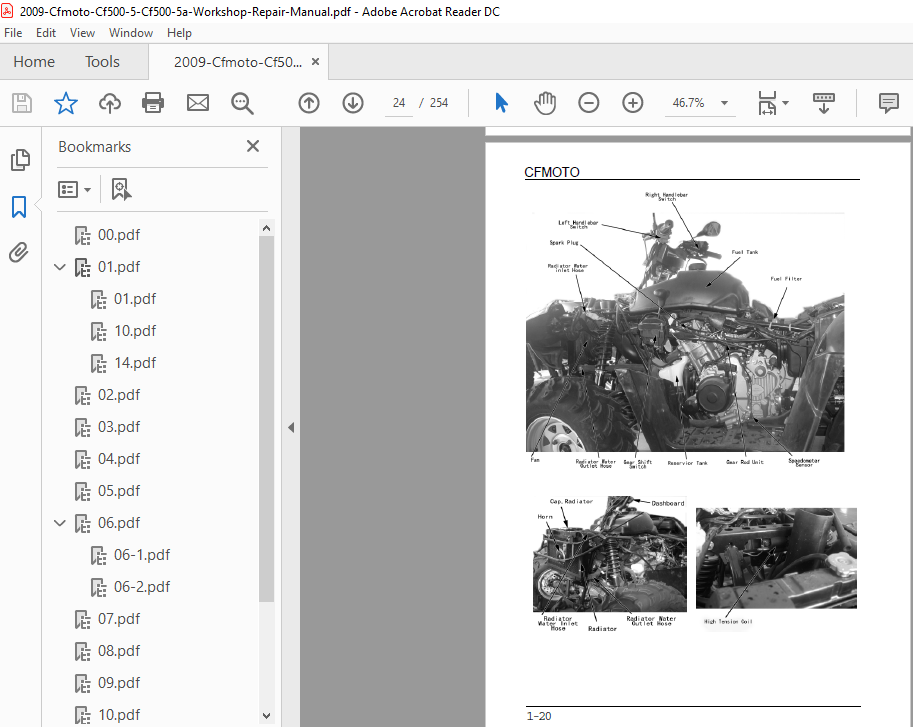Open the 06-2.pdf bookmark
913x727 pixels.
tap(141, 587)
